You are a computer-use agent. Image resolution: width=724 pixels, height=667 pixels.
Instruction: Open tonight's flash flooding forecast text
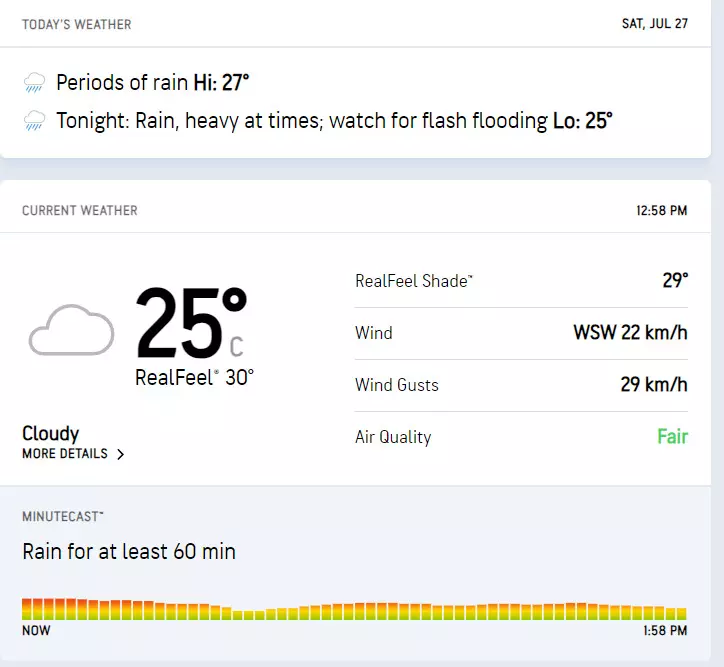(x=333, y=121)
